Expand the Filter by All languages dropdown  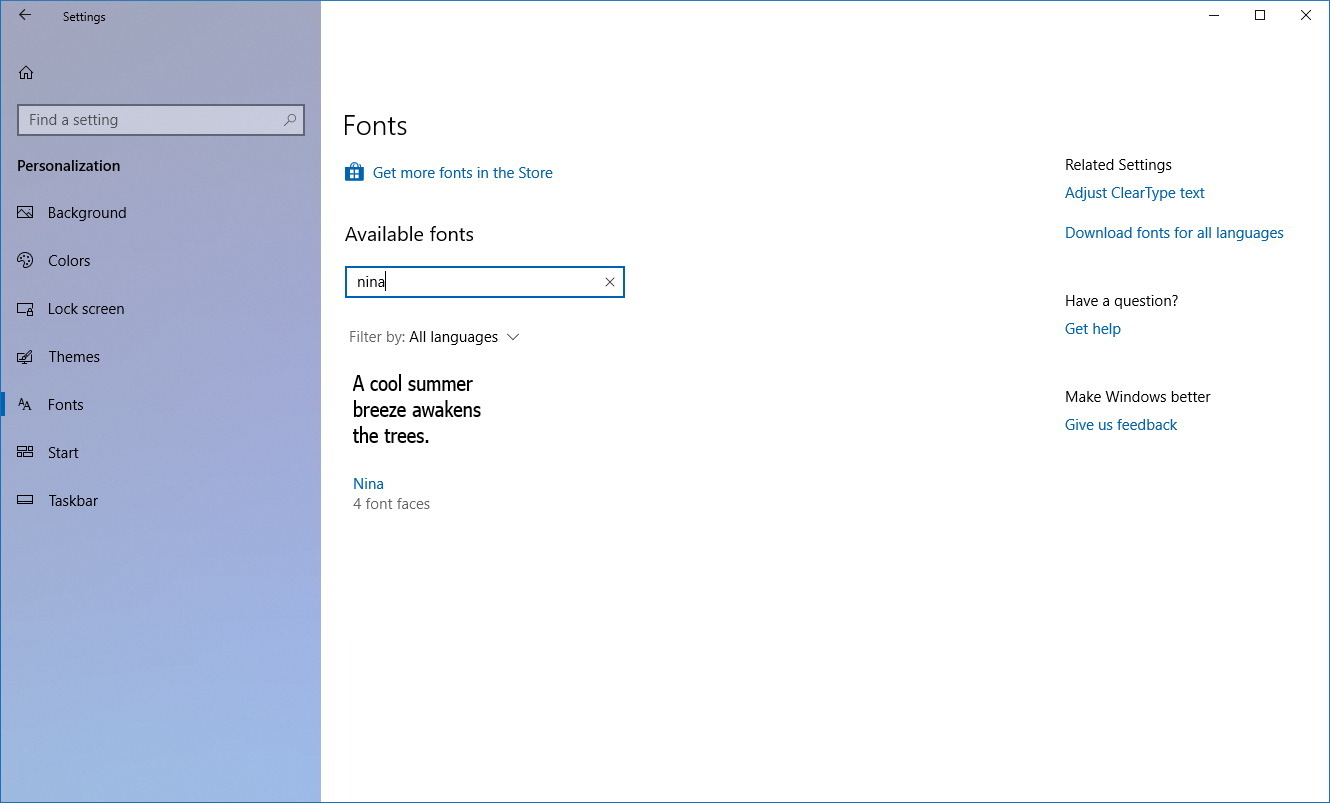(454, 337)
